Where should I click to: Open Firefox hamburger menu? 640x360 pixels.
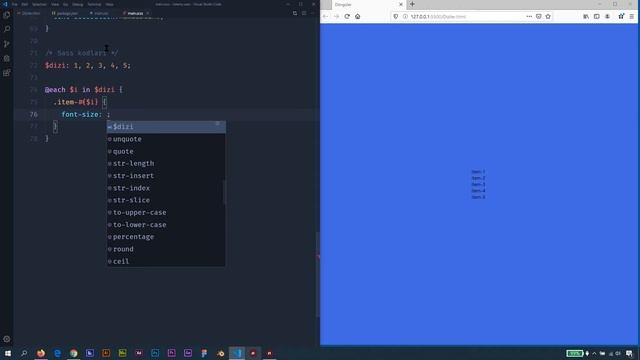(x=632, y=16)
